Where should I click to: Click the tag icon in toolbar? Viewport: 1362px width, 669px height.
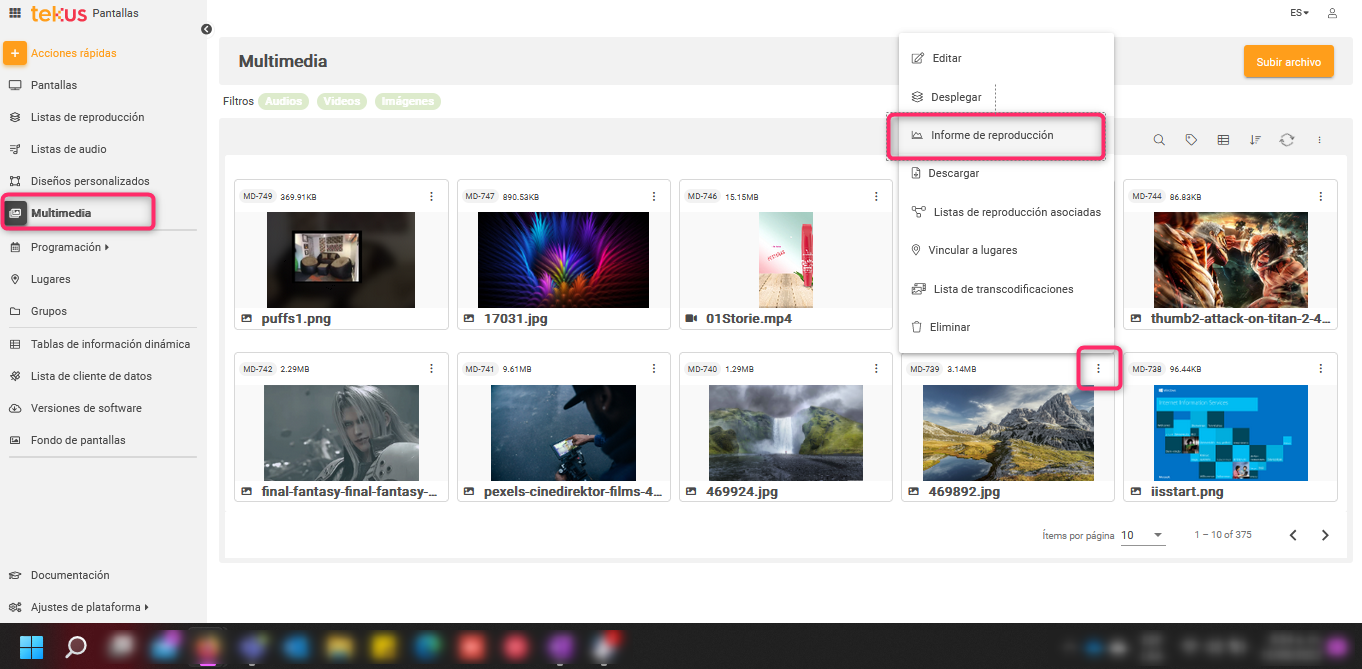1191,140
